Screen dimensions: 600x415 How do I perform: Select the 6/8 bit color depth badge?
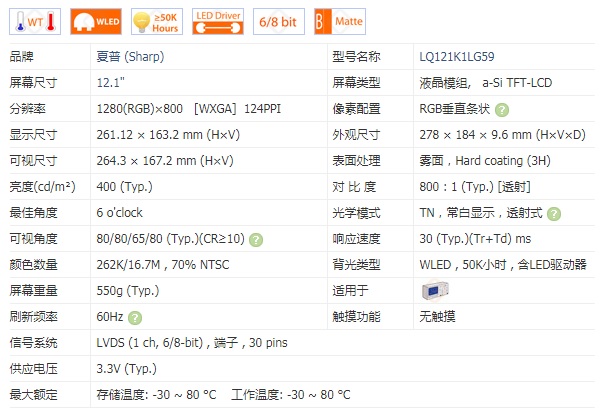pyautogui.click(x=276, y=19)
